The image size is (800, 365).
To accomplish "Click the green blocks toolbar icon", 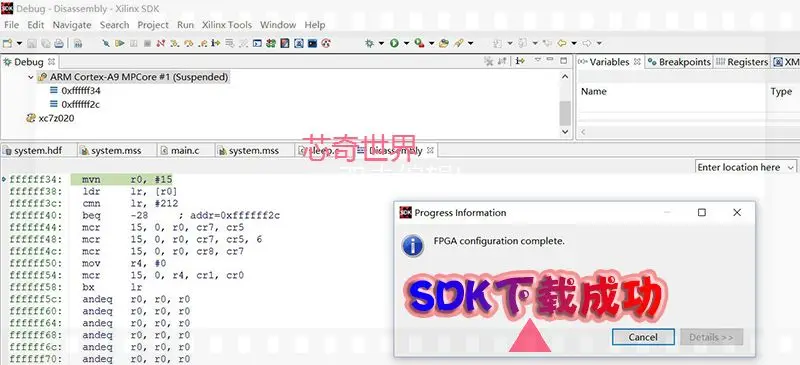I will pyautogui.click(x=271, y=43).
